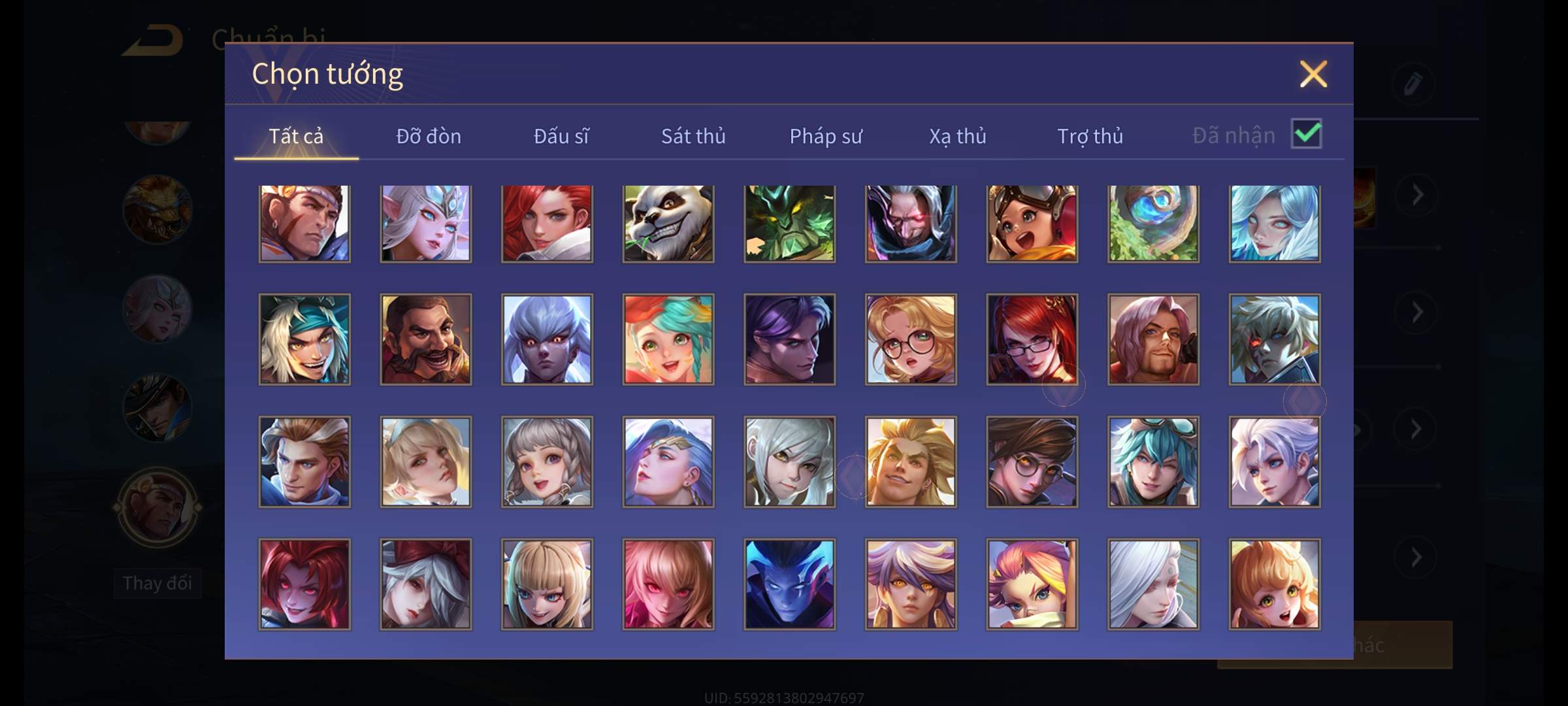Go back using the arrow icon
The height and width of the screenshot is (706, 1568).
pyautogui.click(x=154, y=41)
